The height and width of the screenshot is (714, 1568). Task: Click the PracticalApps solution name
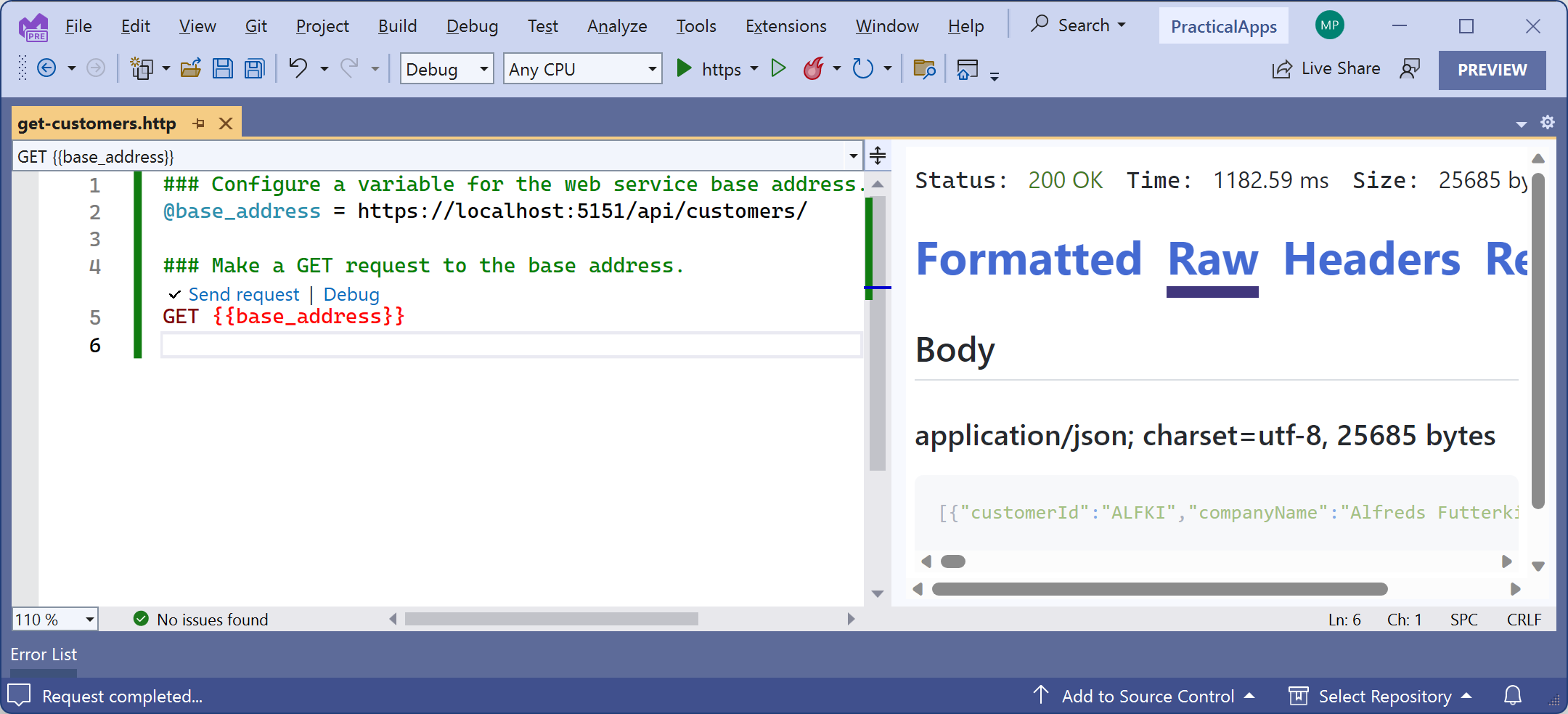tap(1223, 26)
